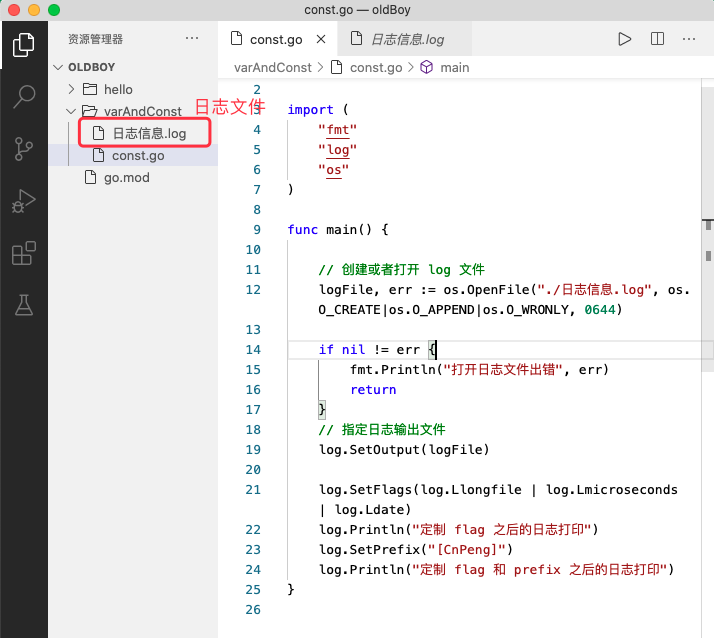
Task: Click the main symbol in breadcrumb
Action: 454,67
